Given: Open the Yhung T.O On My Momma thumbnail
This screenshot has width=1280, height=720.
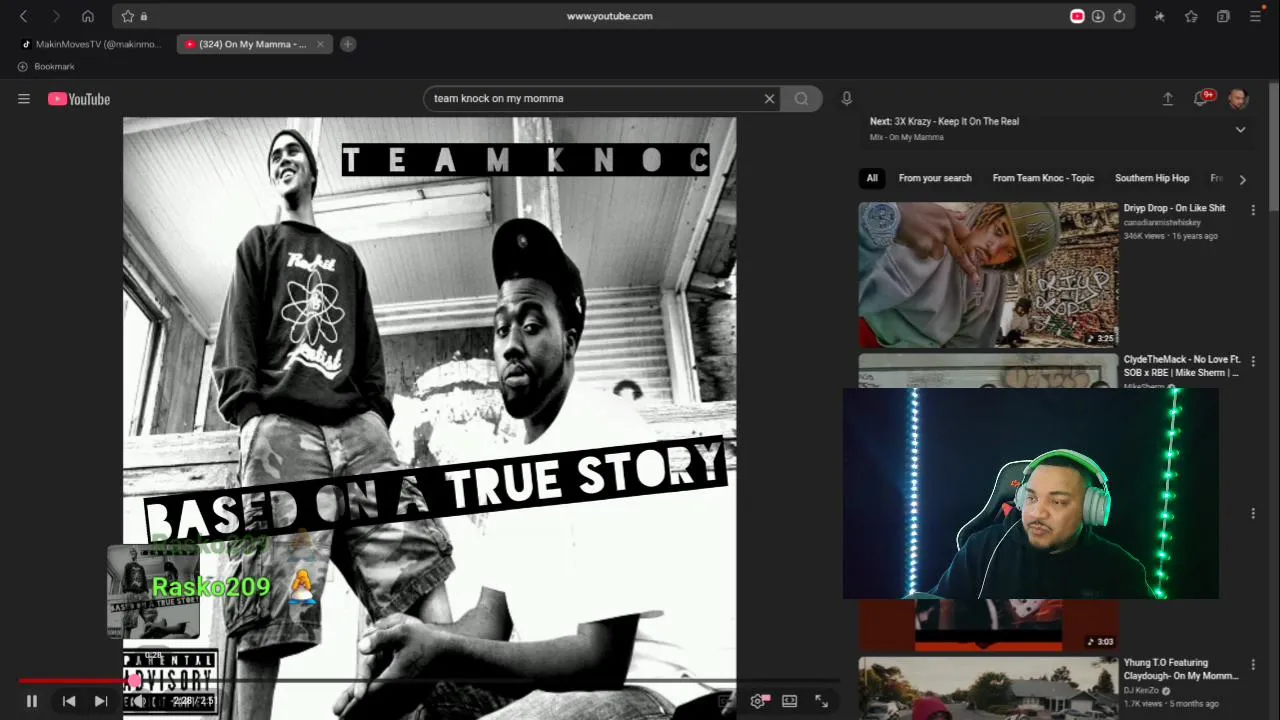Looking at the screenshot, I should point(988,688).
